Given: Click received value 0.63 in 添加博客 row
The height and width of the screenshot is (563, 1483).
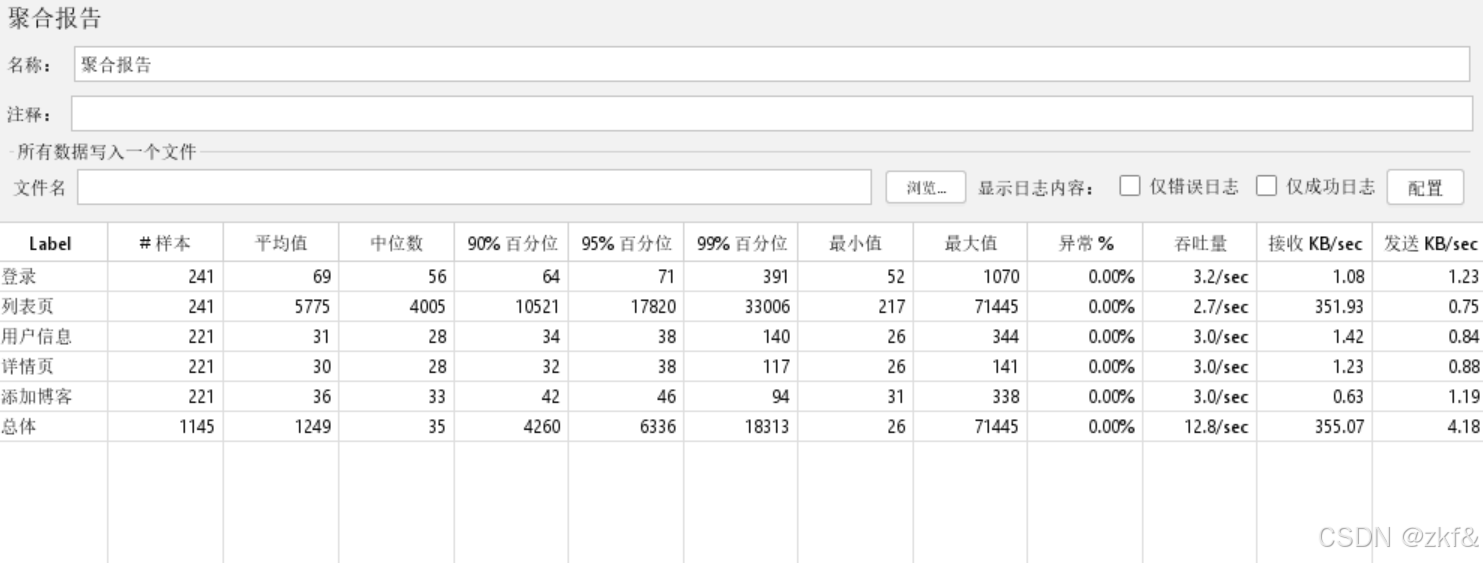Looking at the screenshot, I should (1348, 396).
